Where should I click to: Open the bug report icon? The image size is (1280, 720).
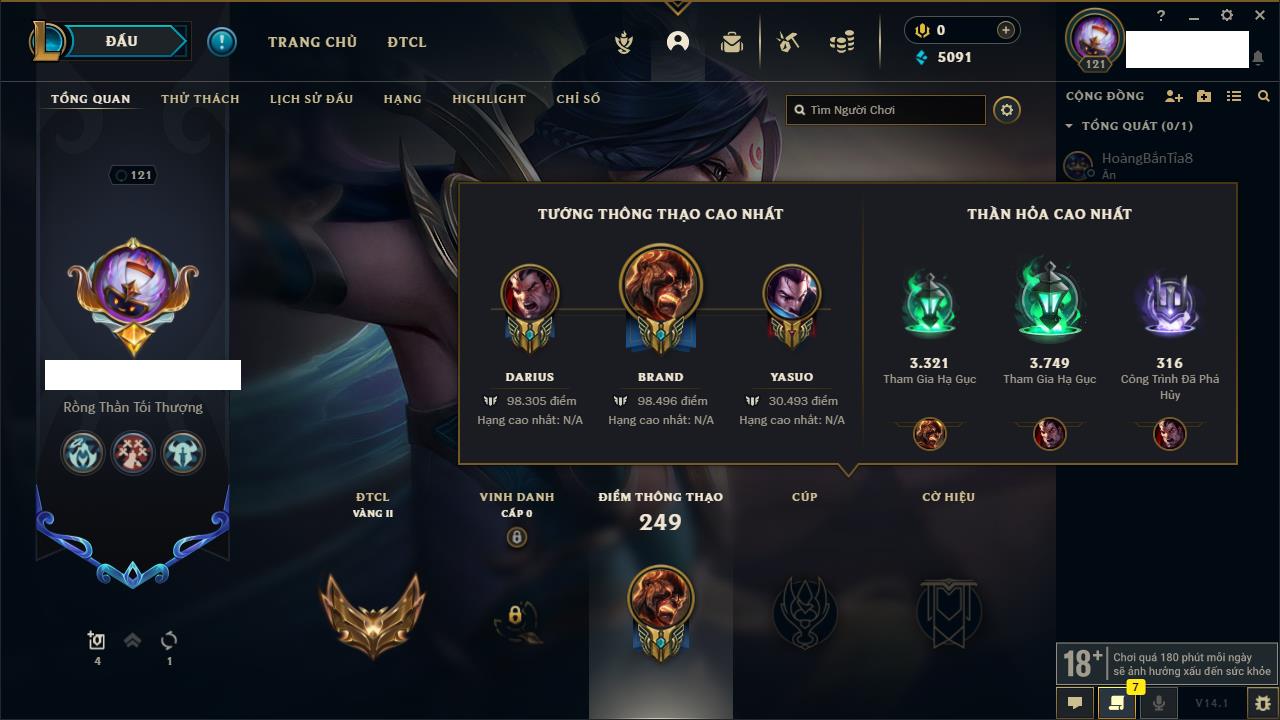tap(1262, 703)
